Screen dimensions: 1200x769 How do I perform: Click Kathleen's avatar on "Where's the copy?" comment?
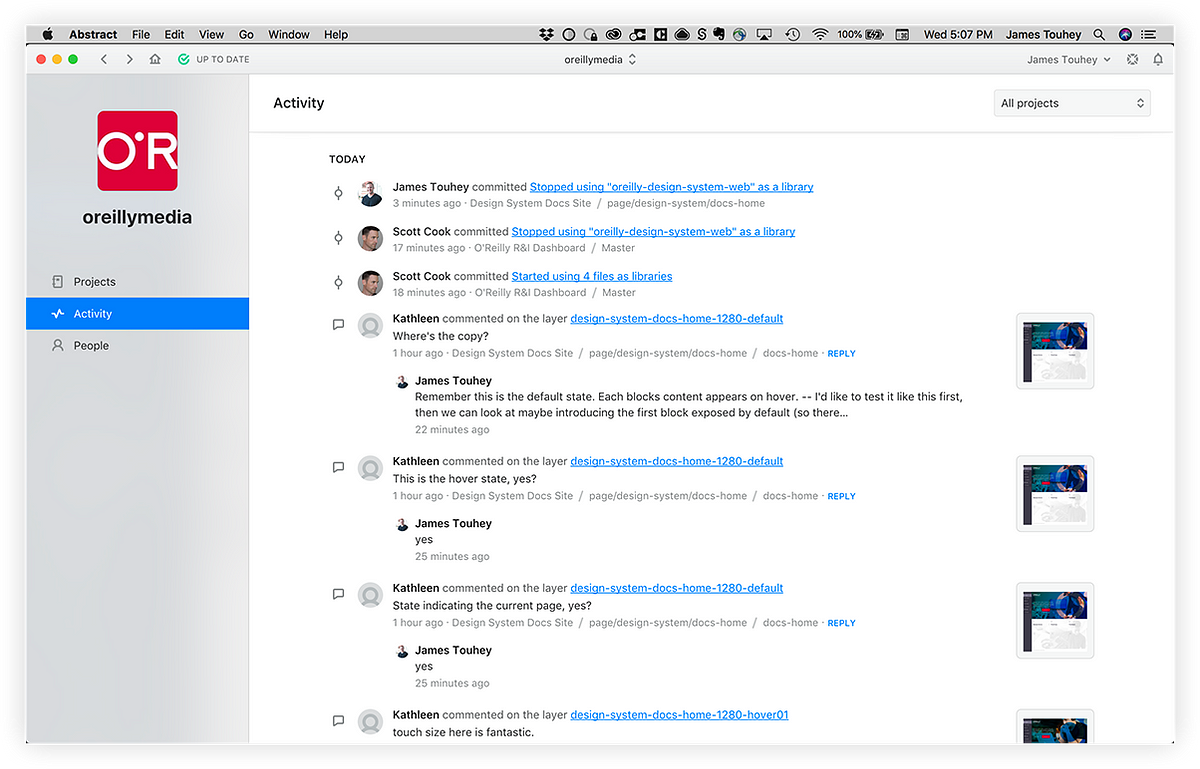click(371, 326)
